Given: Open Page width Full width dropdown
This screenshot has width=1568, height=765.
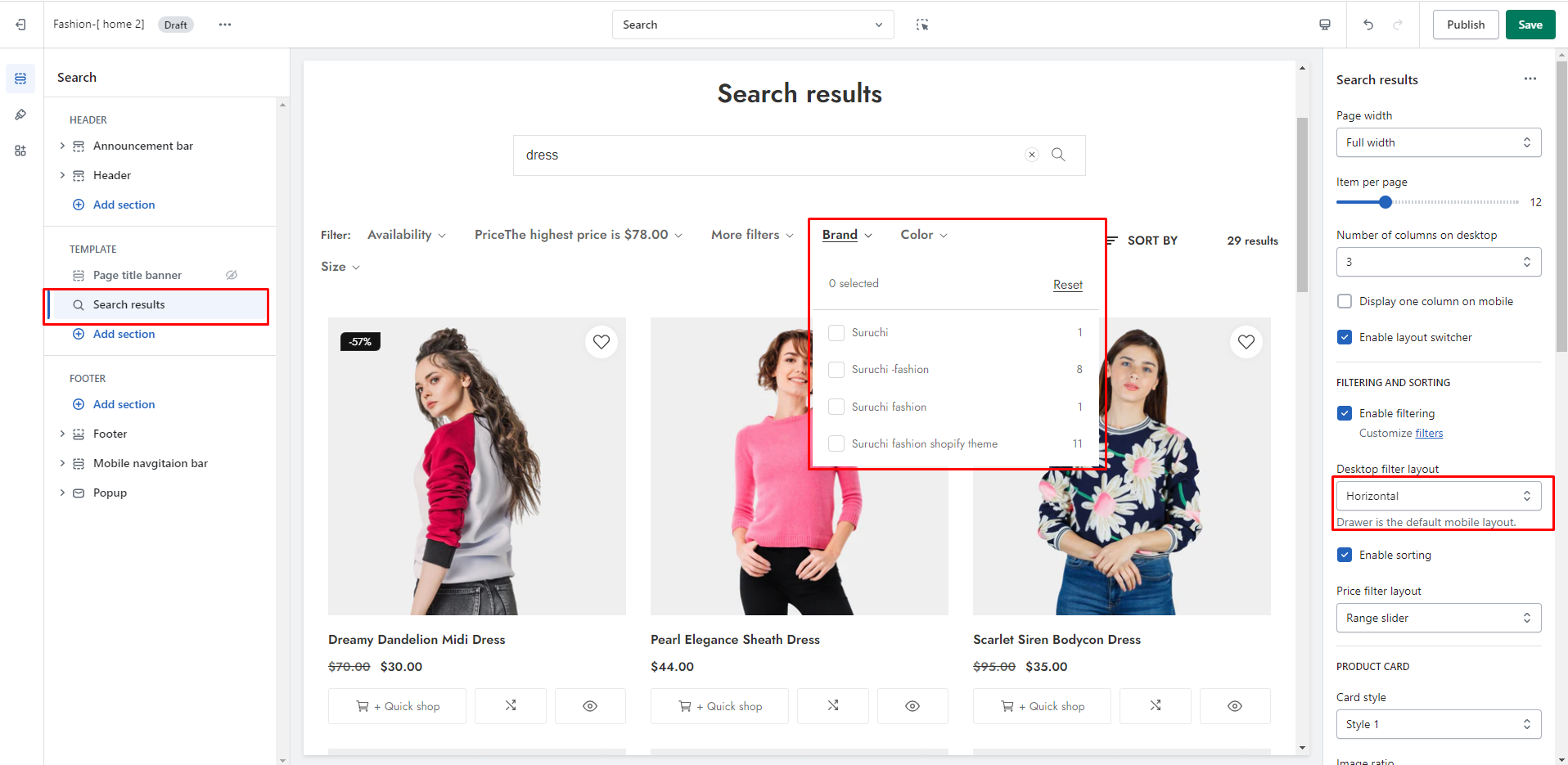Looking at the screenshot, I should 1439,142.
